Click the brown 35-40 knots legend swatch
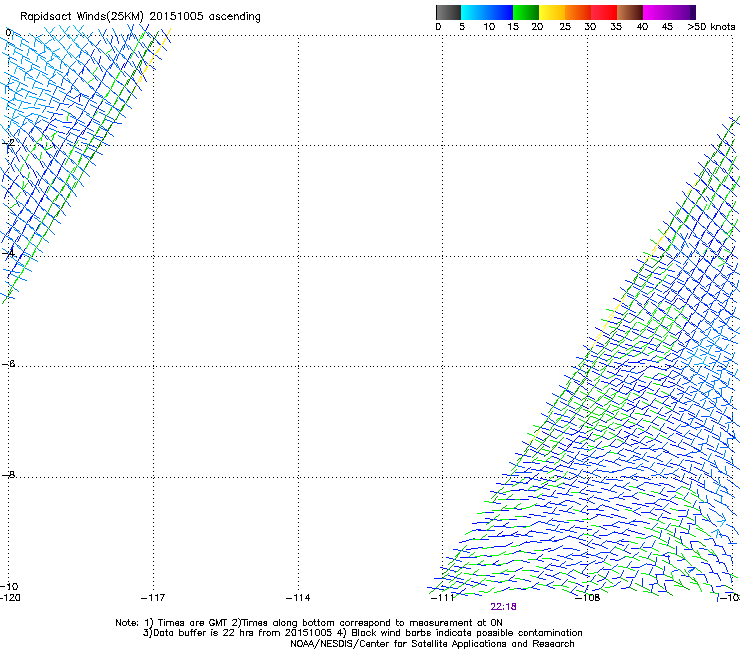 point(630,12)
